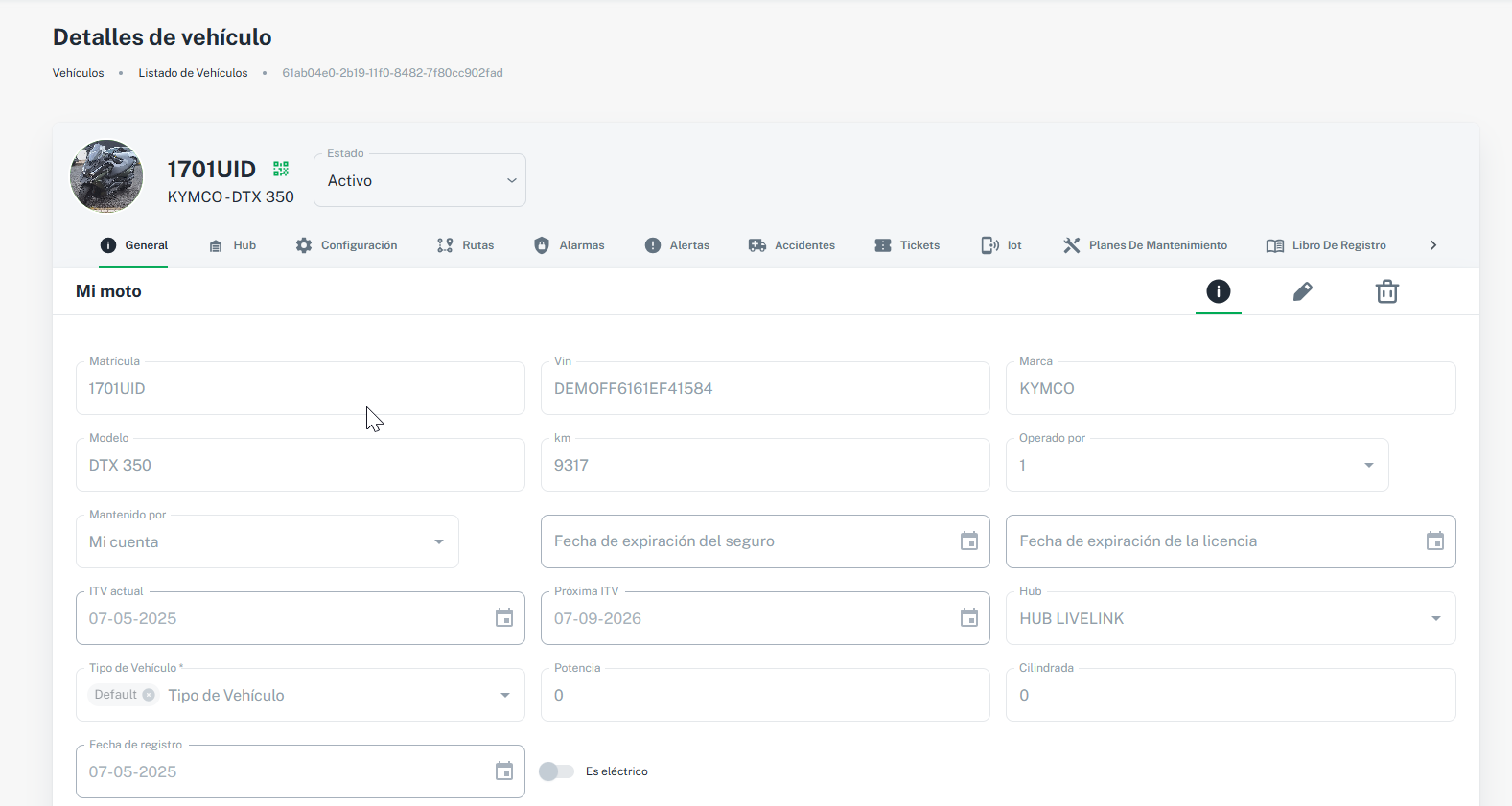Open the Tickets tab

click(x=907, y=245)
